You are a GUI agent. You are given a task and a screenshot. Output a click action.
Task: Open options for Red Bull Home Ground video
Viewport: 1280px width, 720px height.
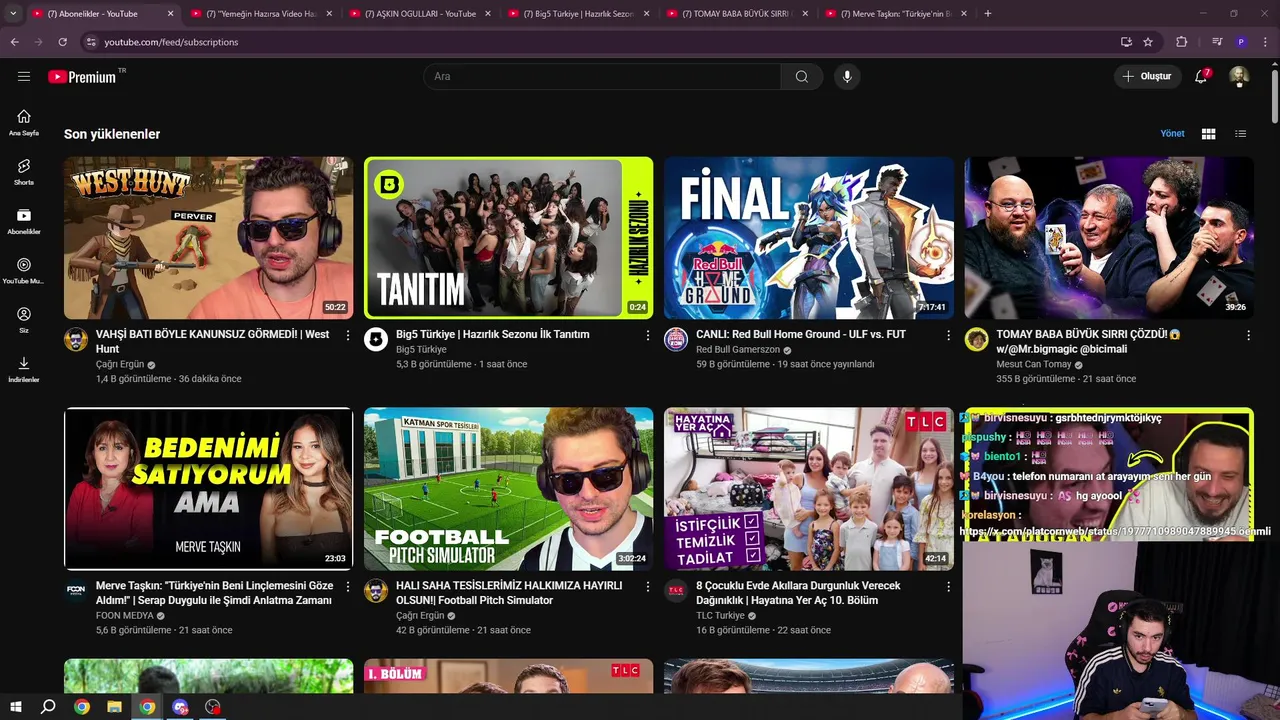(948, 335)
